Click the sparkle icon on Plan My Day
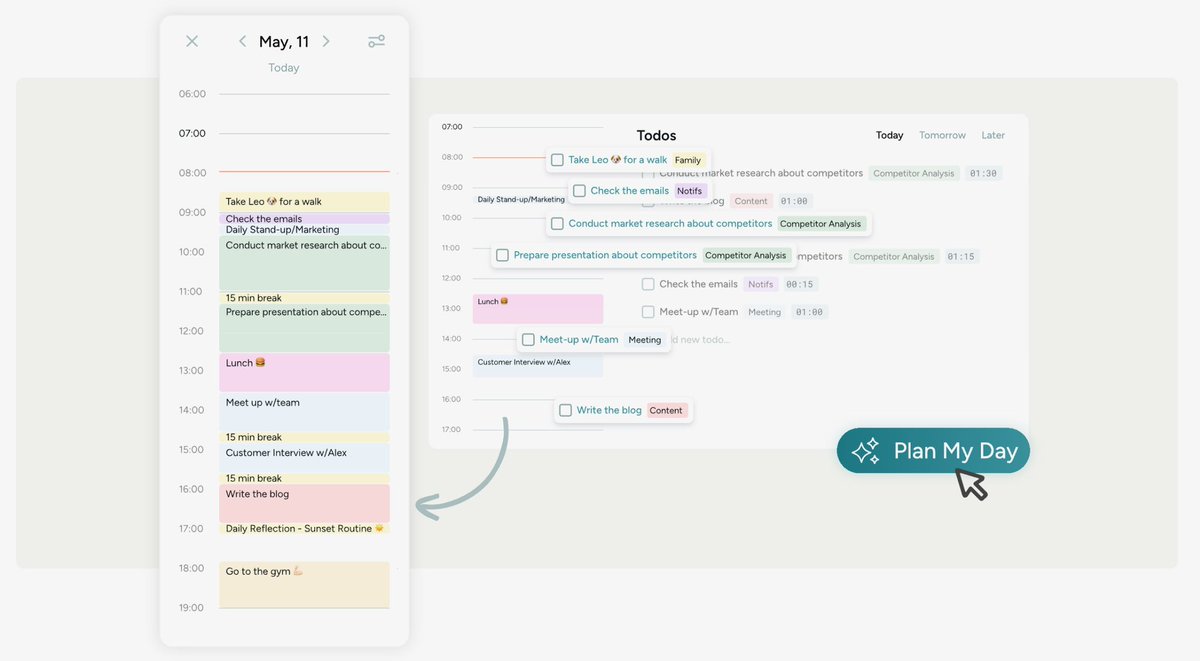The width and height of the screenshot is (1200, 661). pos(865,451)
